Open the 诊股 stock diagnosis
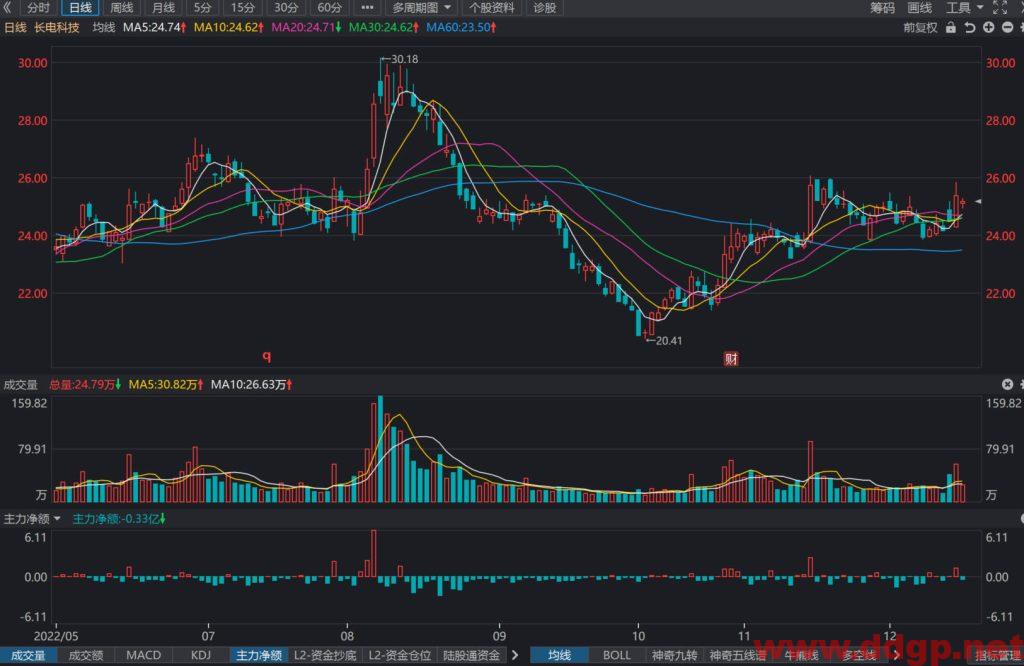 (x=545, y=8)
